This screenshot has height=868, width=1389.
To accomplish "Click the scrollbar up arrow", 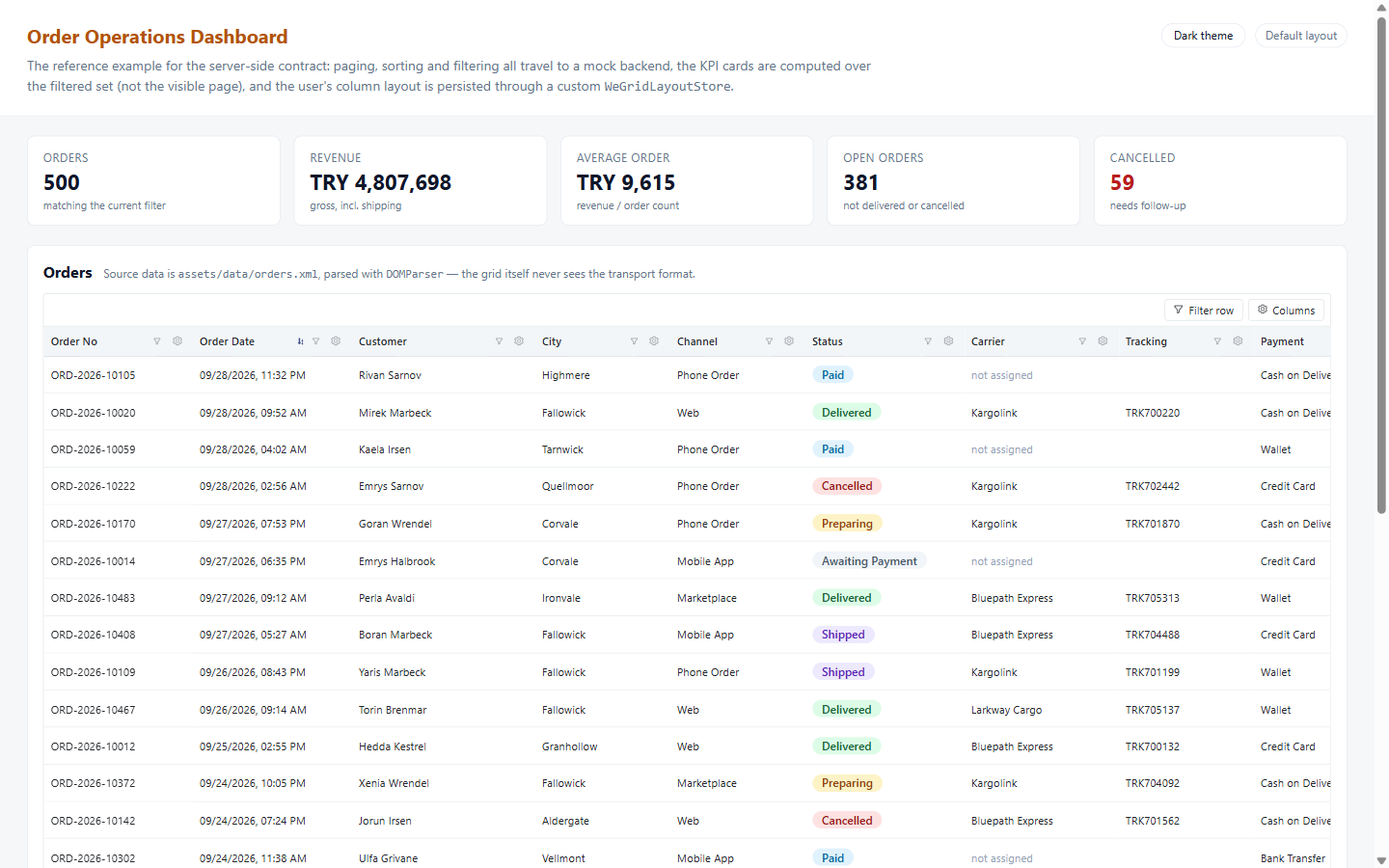I will pyautogui.click(x=1381, y=7).
